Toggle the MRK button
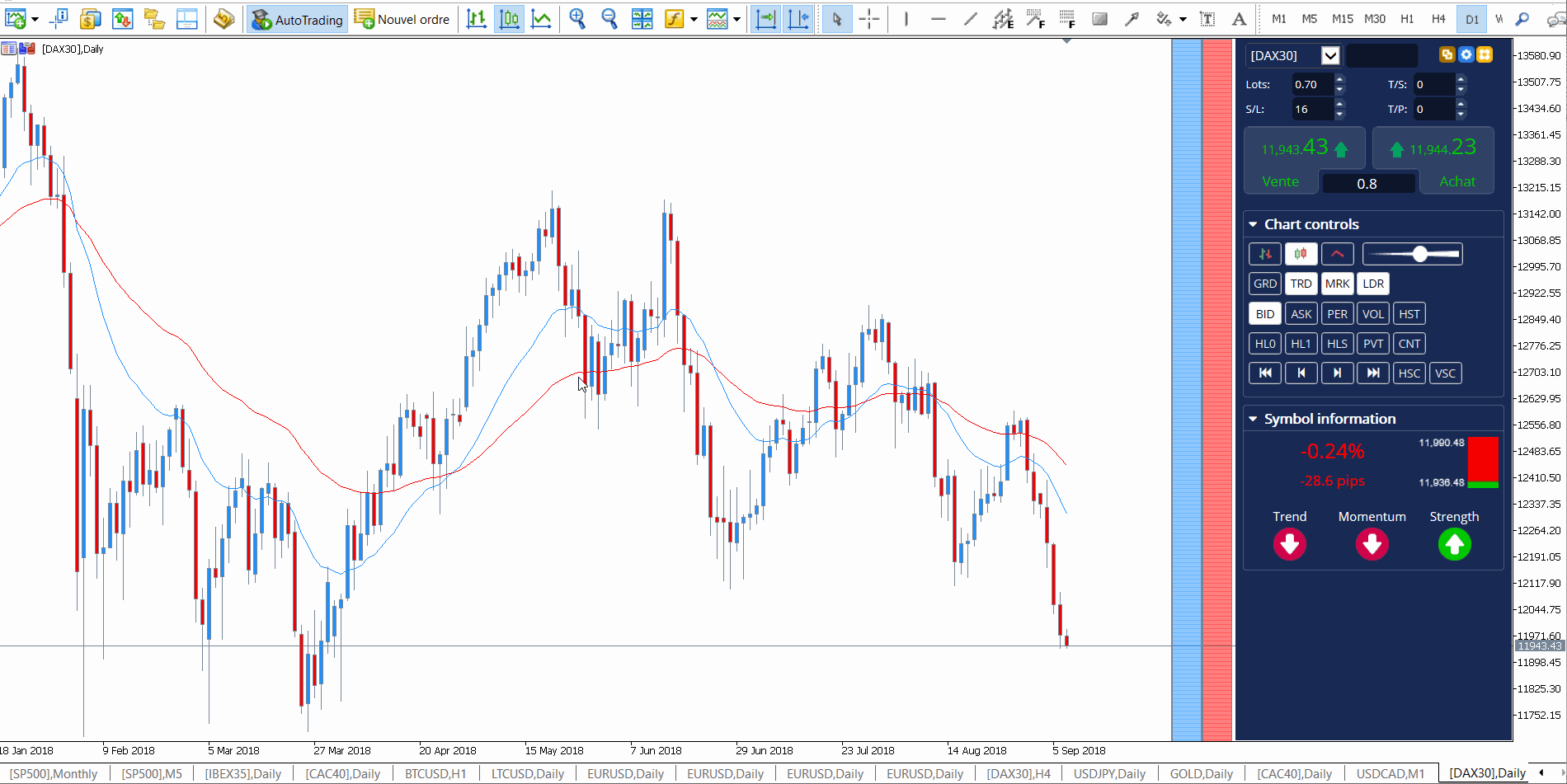Screen dimensions: 1567x784 pos(1337,284)
